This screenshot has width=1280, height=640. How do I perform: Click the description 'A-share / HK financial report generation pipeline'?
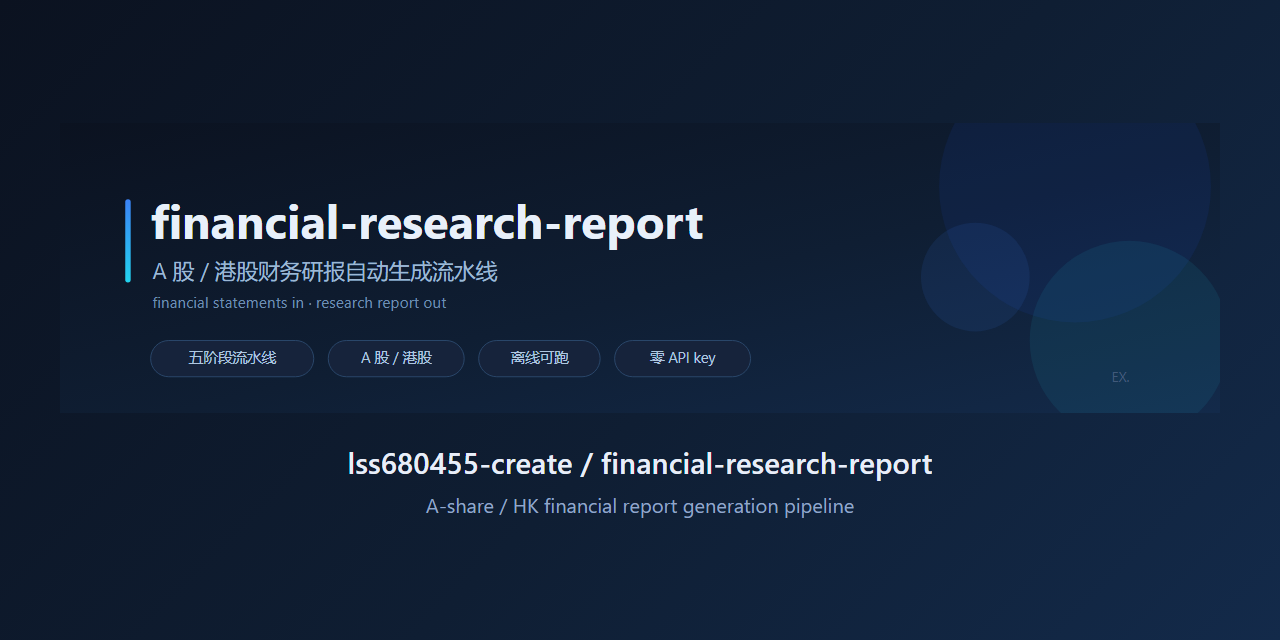click(x=640, y=507)
